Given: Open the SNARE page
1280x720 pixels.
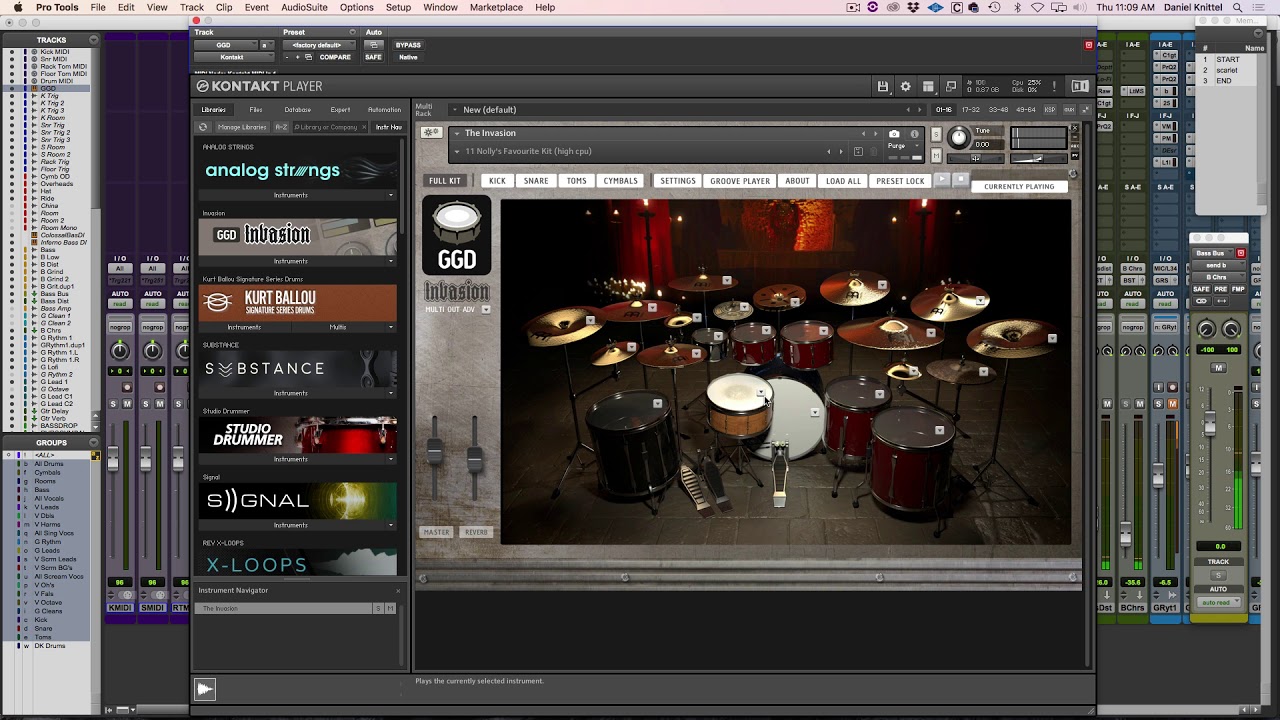Looking at the screenshot, I should coord(536,181).
